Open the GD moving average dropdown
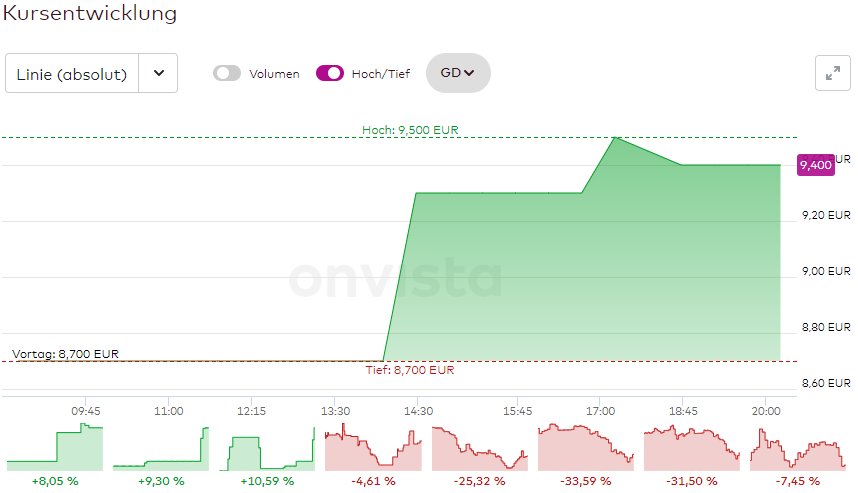Image resolution: width=858 pixels, height=493 pixels. [458, 73]
